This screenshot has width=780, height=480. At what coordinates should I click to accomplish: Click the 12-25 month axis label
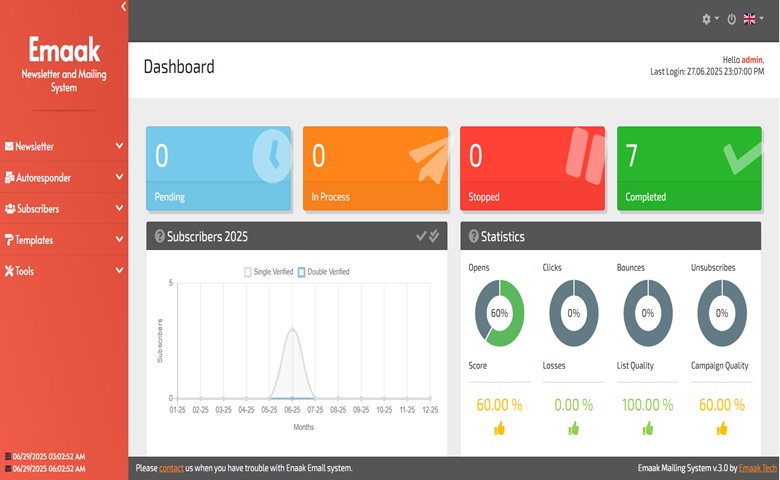pyautogui.click(x=430, y=410)
